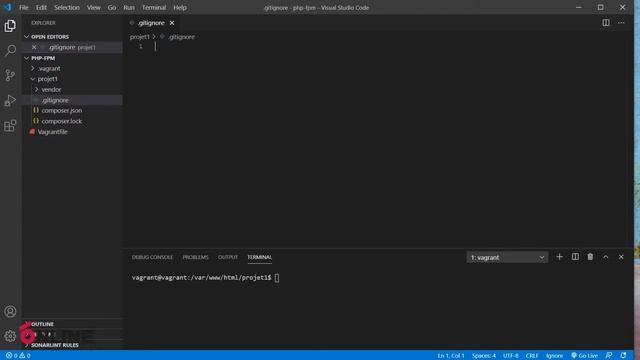The height and width of the screenshot is (360, 640).
Task: Kill the terminal with trash icon
Action: [590, 257]
